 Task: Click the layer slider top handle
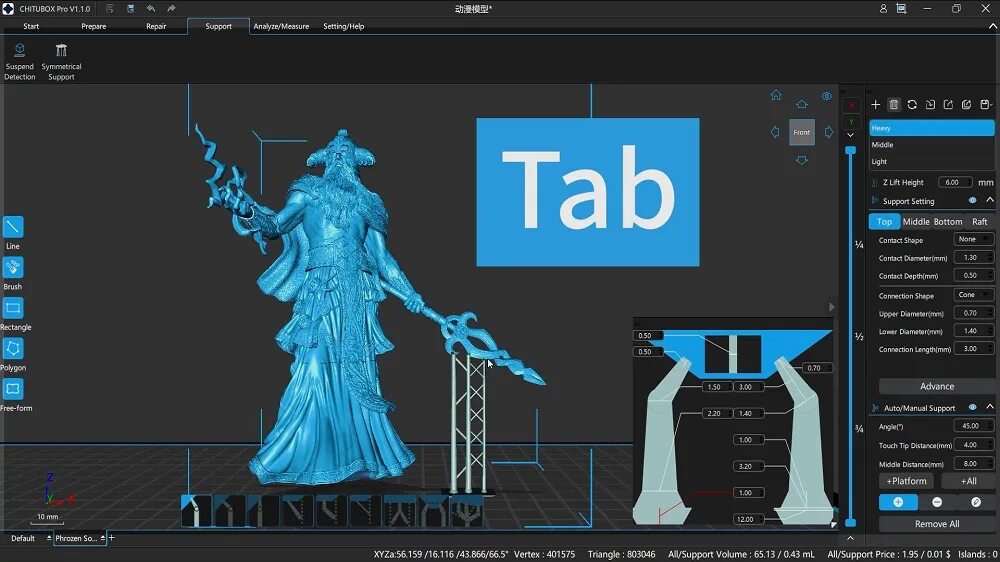pyautogui.click(x=850, y=150)
